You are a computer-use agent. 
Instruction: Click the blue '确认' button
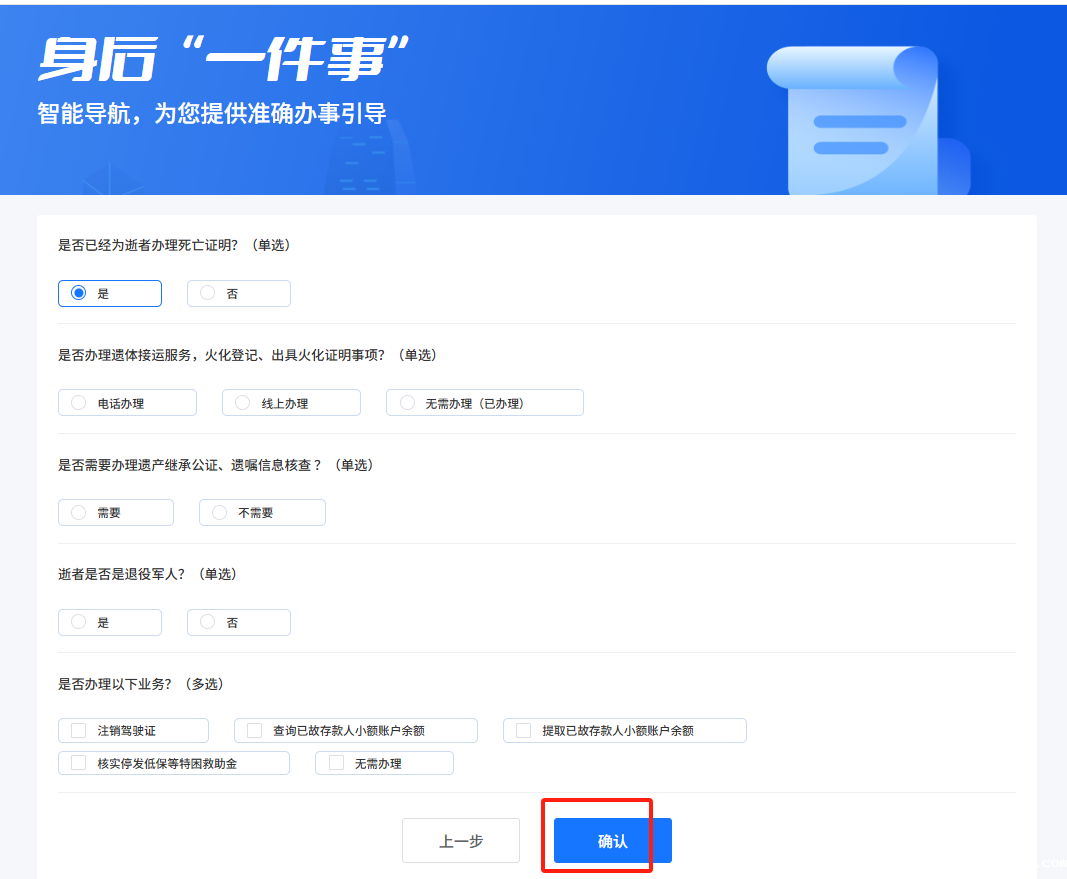[612, 841]
